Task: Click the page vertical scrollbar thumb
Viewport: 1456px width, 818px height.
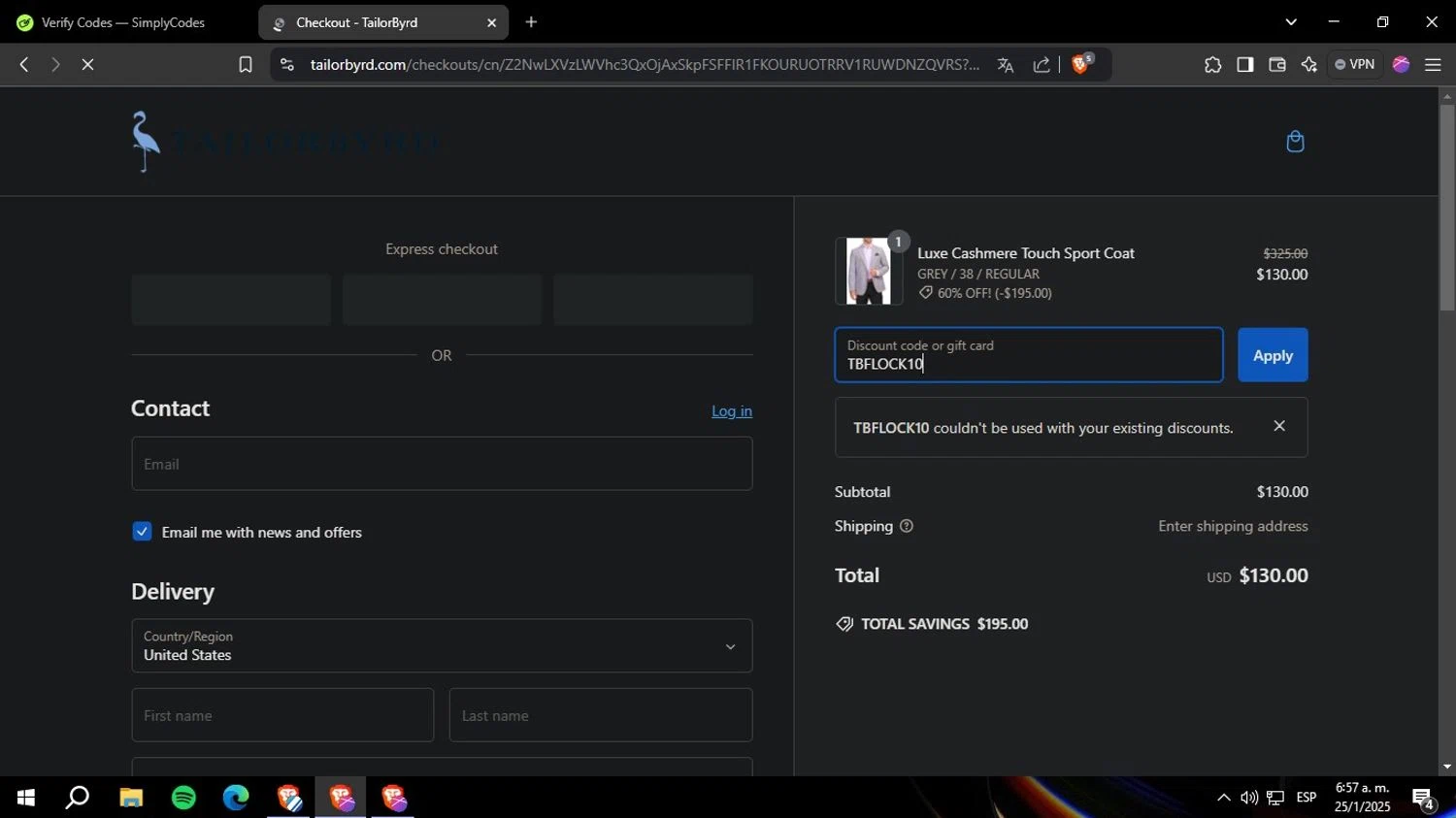Action: click(x=1447, y=208)
